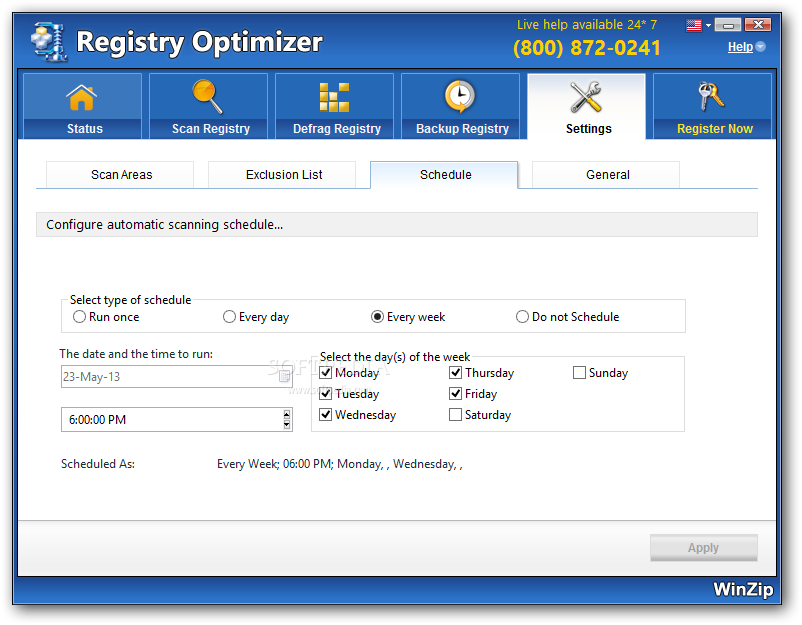The image size is (802, 625).
Task: Click the Register Now keys icon
Action: coord(711,96)
